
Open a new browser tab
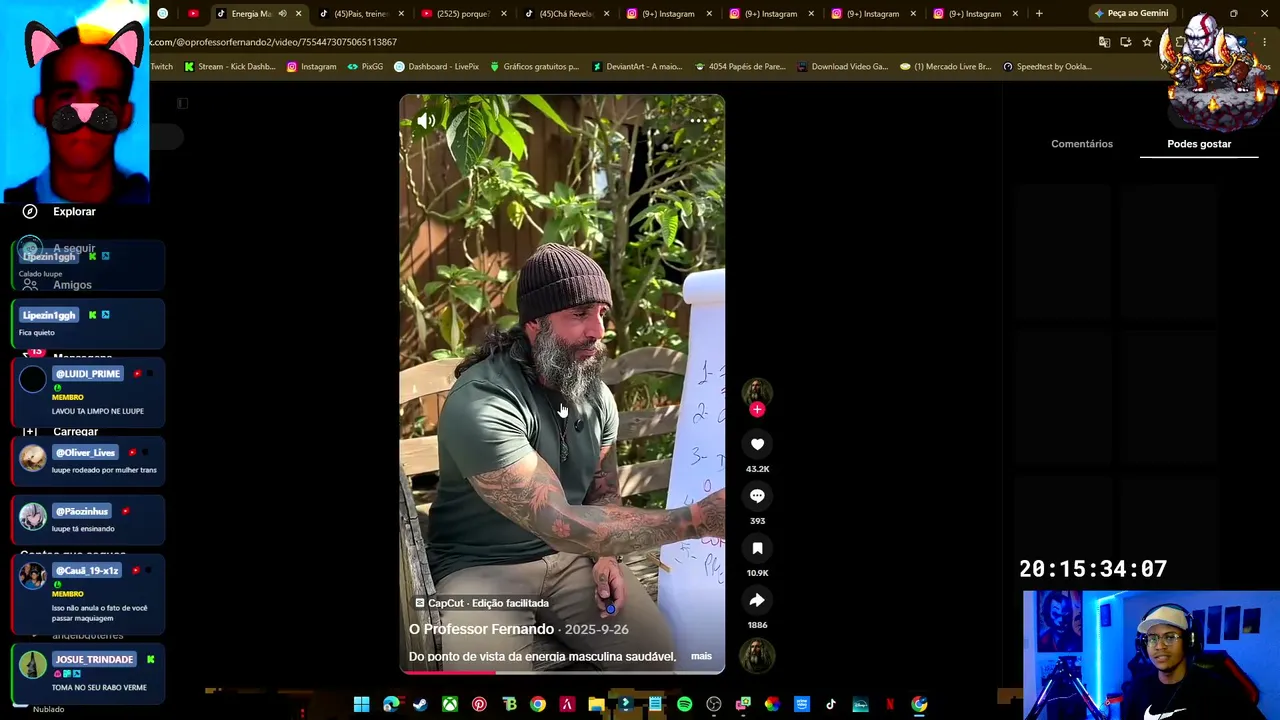click(x=1039, y=14)
